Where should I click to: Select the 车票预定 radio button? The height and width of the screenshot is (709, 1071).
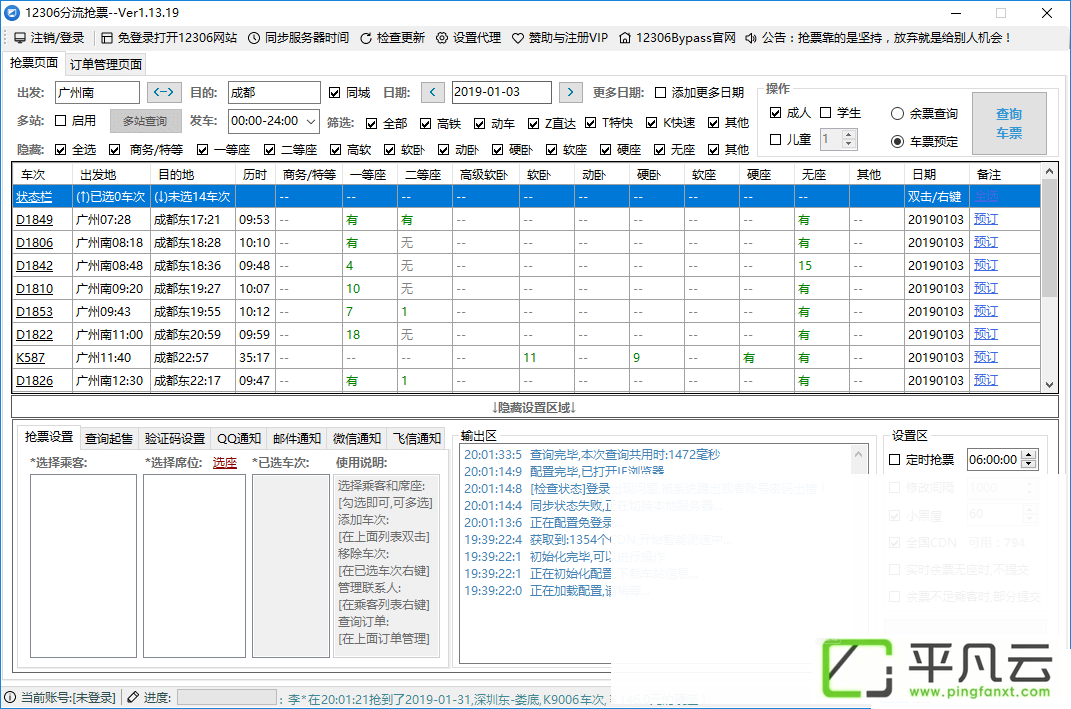[898, 141]
